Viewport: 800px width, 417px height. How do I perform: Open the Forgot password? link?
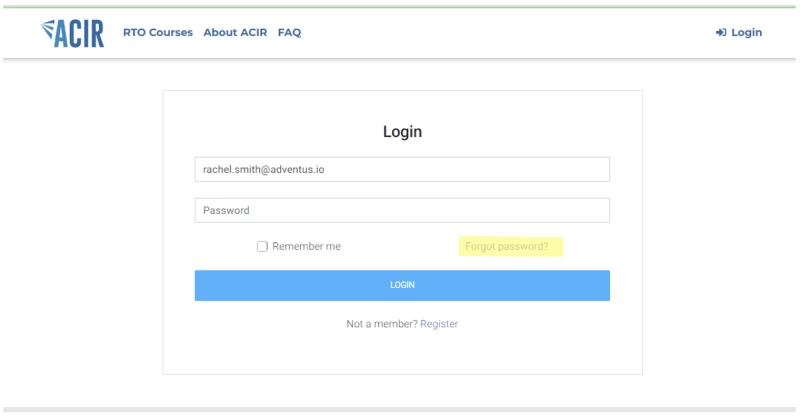click(x=507, y=247)
